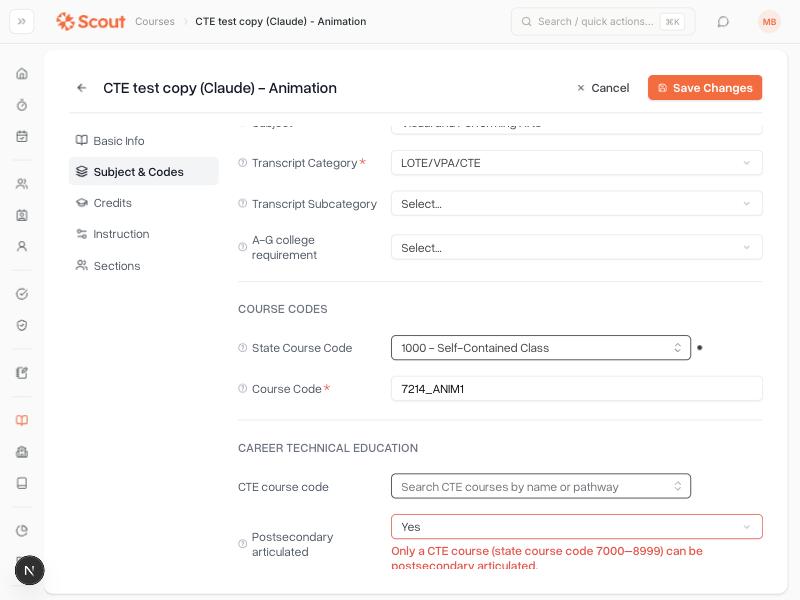Screen dimensions: 800x600
Task: Open the MB user avatar menu
Action: click(769, 21)
